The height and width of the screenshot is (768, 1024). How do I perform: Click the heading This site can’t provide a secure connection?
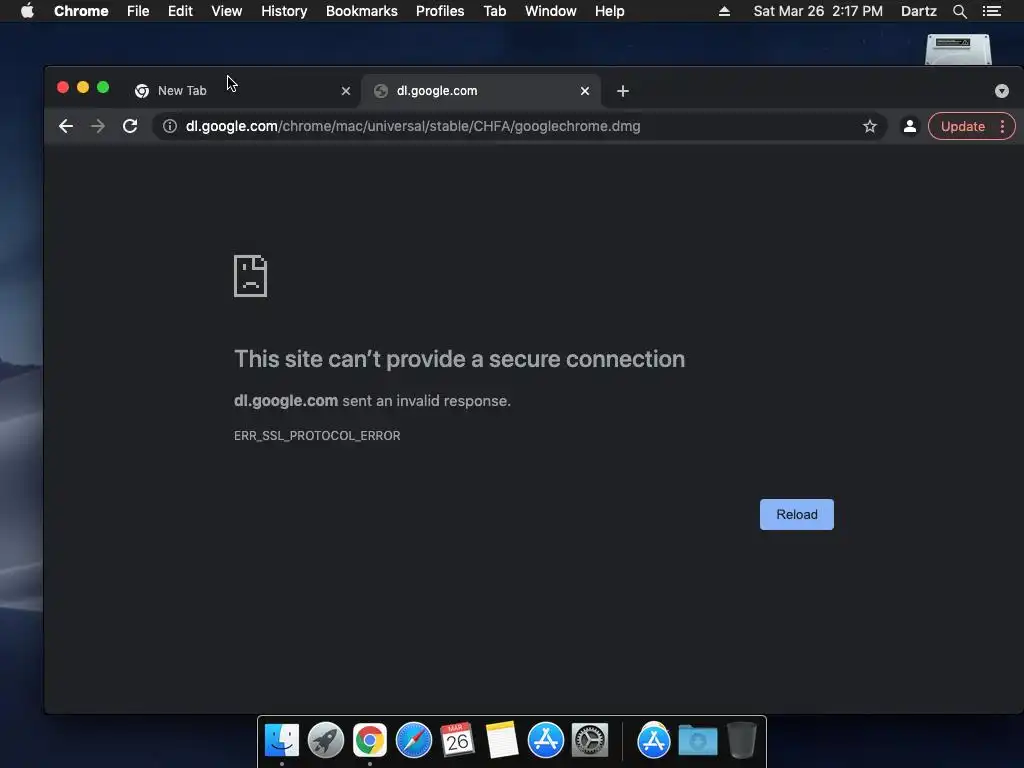point(459,359)
